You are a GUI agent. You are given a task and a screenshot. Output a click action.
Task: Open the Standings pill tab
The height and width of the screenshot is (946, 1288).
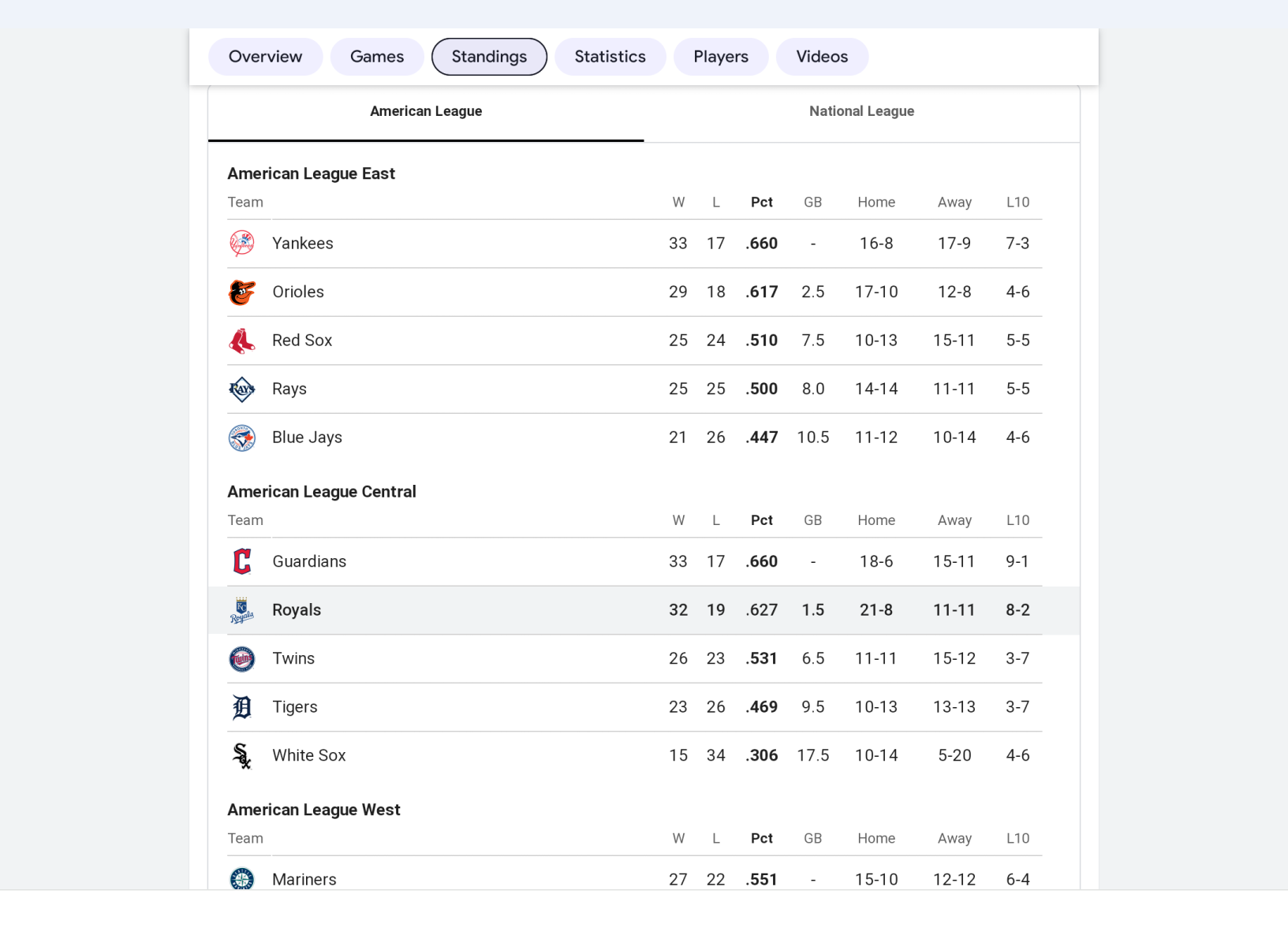pyautogui.click(x=489, y=57)
